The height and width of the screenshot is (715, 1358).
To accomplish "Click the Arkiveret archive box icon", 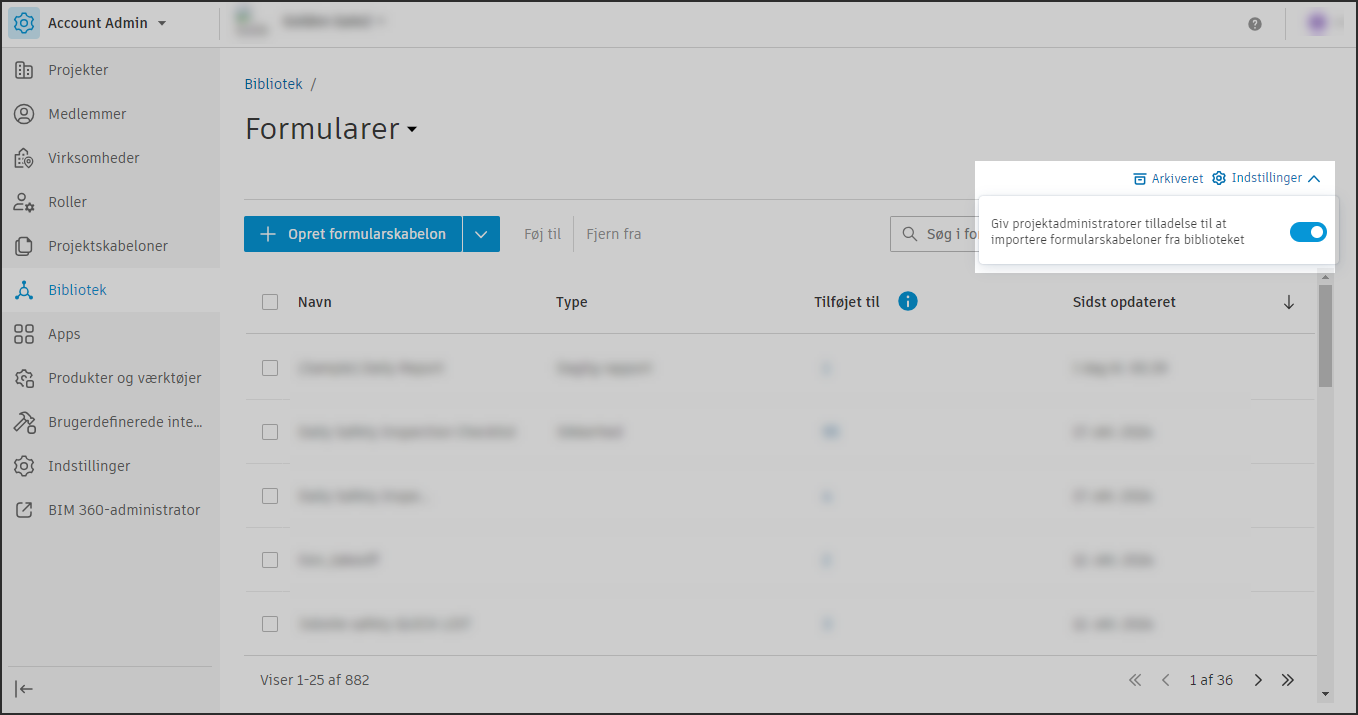I will point(1139,178).
